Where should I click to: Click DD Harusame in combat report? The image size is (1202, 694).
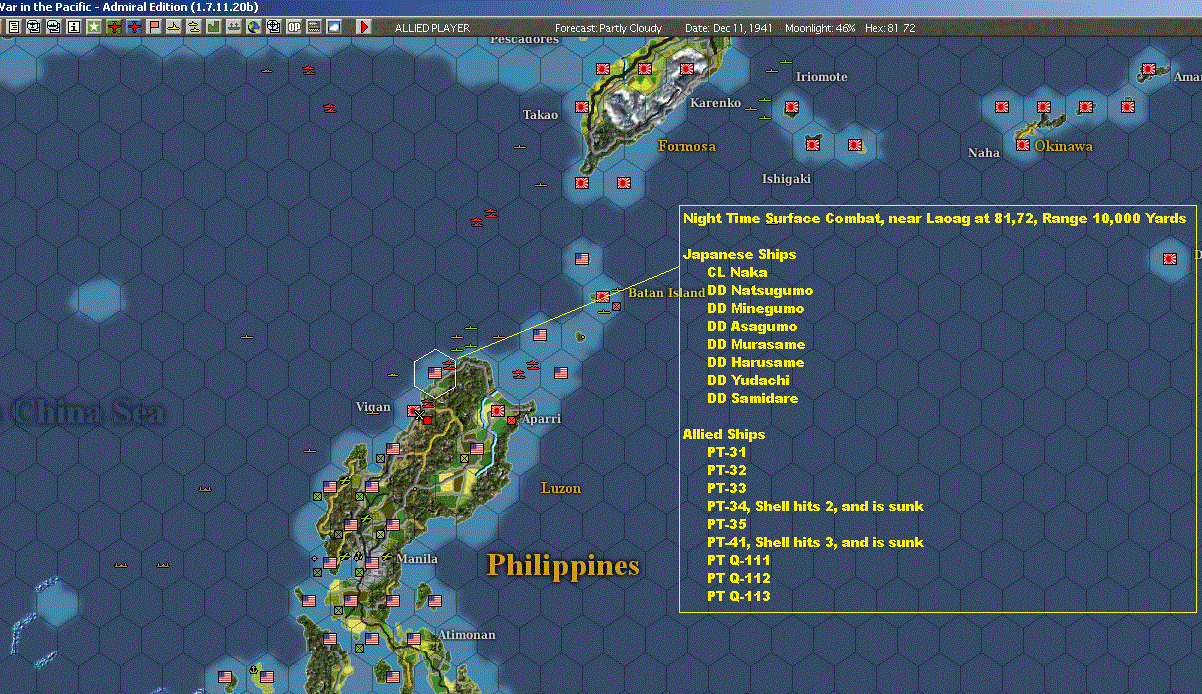755,362
